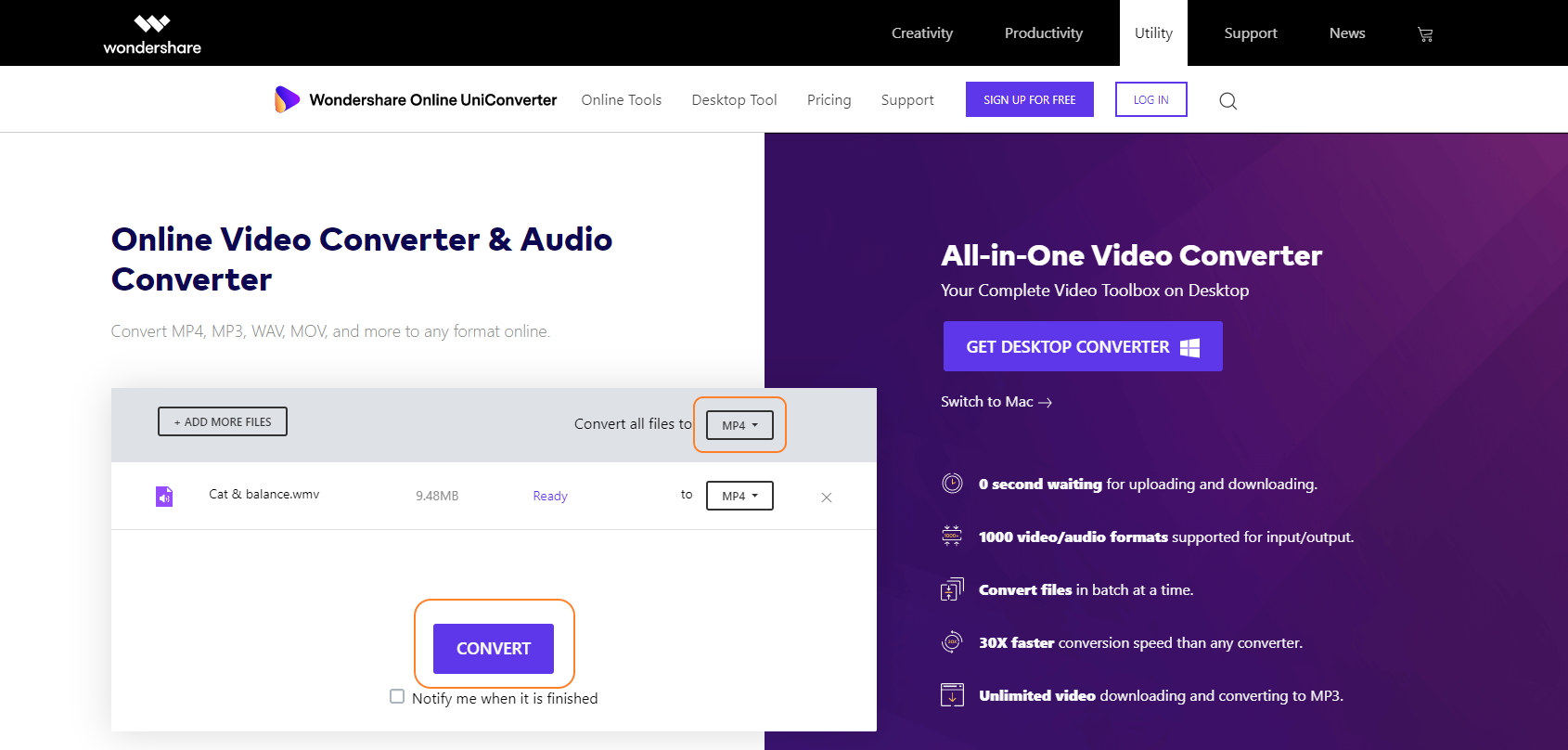Click the UniConverter purple logo icon
Image resolution: width=1568 pixels, height=750 pixels.
click(287, 99)
